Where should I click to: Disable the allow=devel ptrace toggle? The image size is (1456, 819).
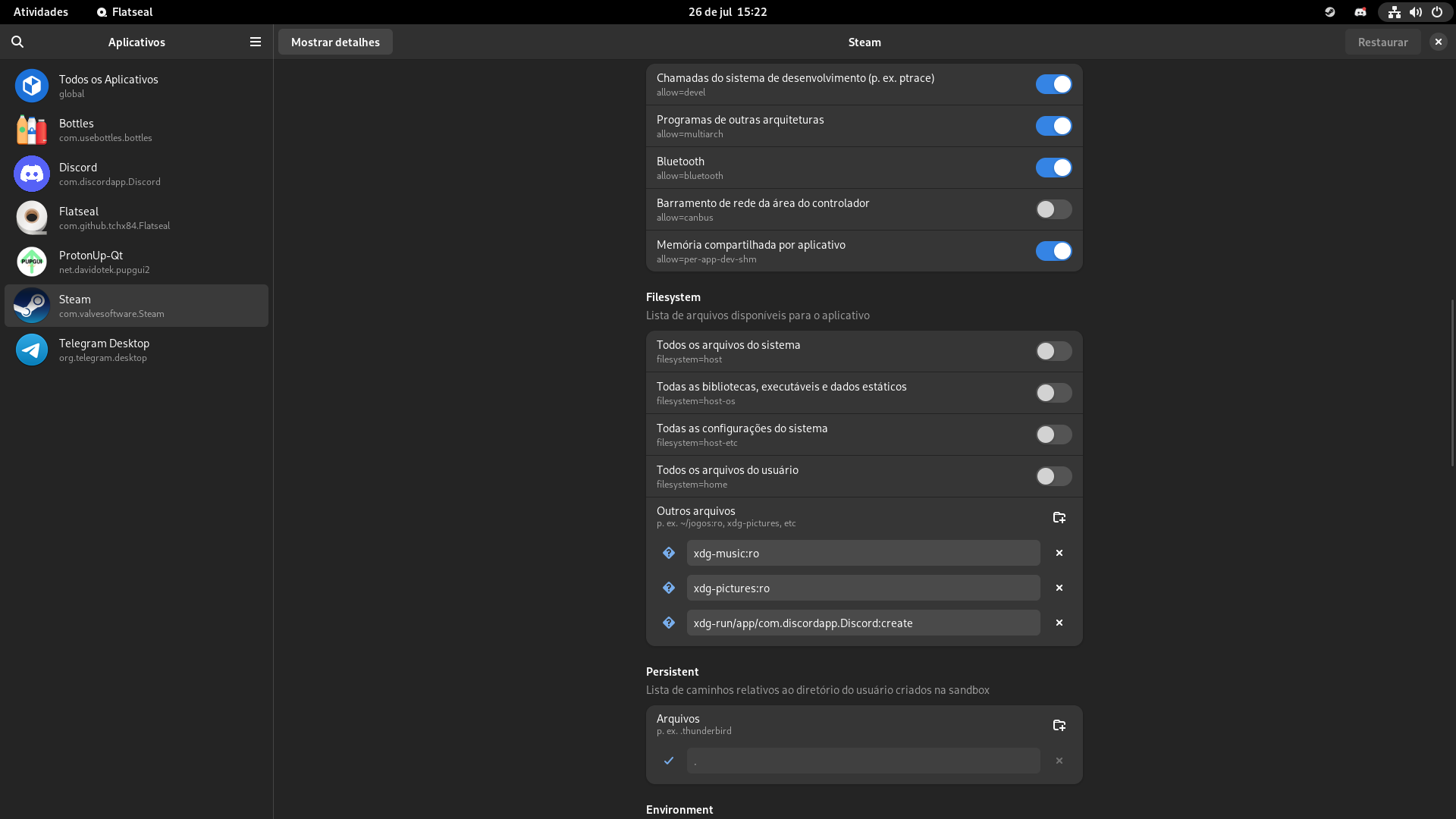1054,84
